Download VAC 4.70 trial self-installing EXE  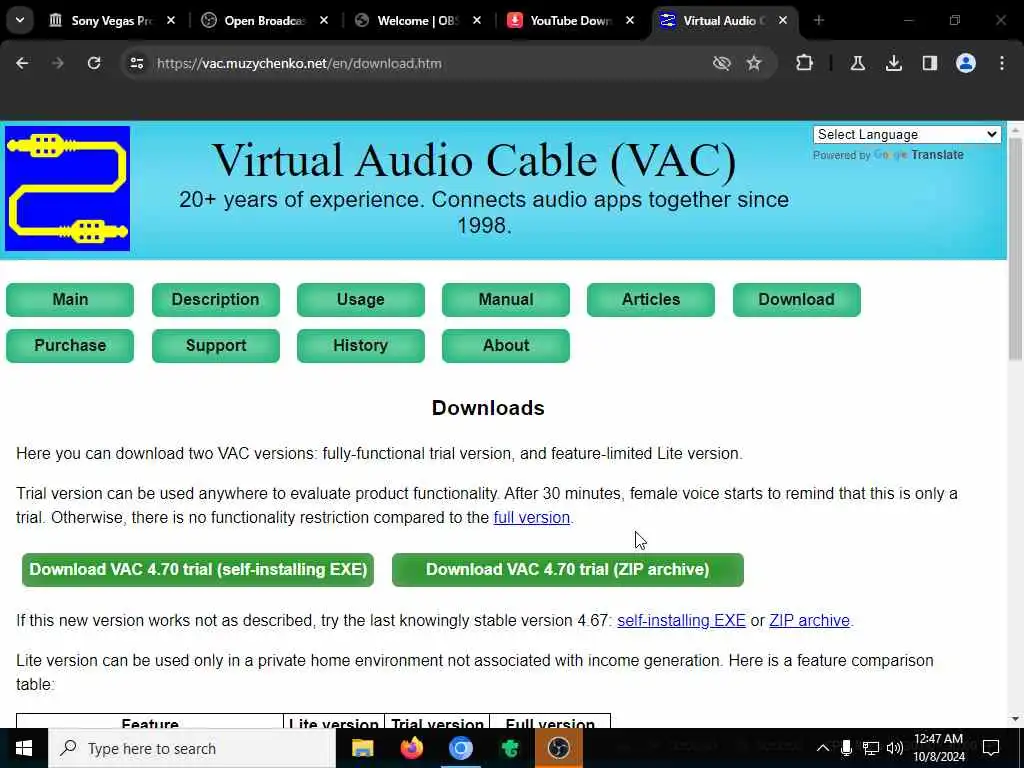point(198,570)
